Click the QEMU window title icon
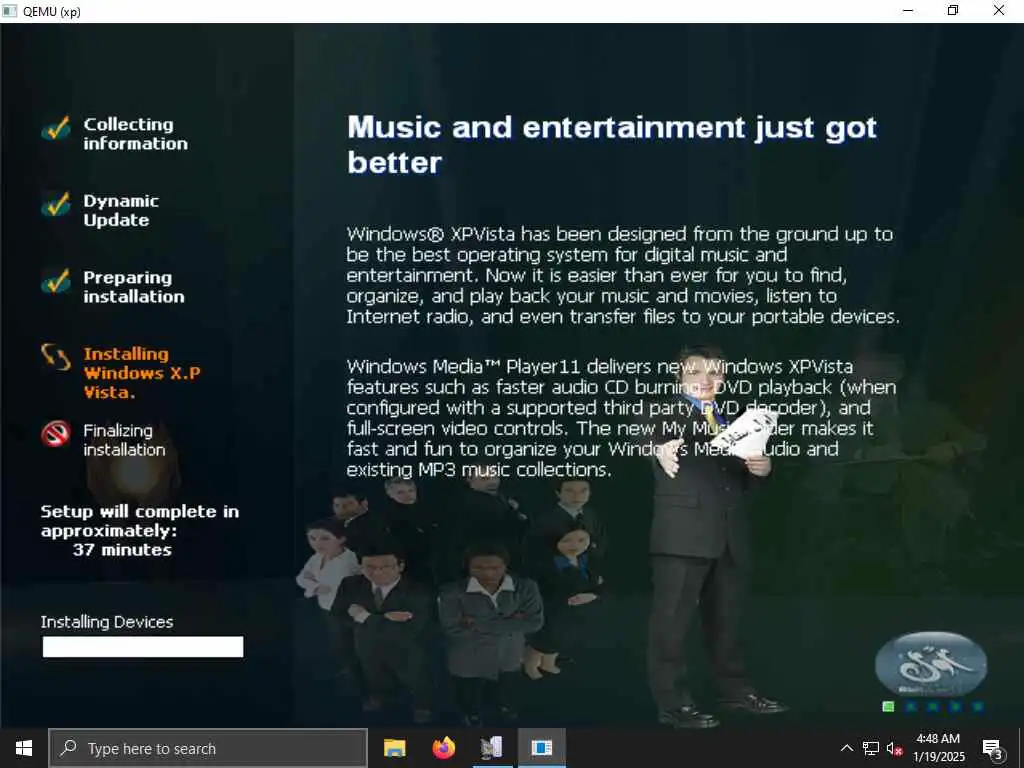 point(9,10)
